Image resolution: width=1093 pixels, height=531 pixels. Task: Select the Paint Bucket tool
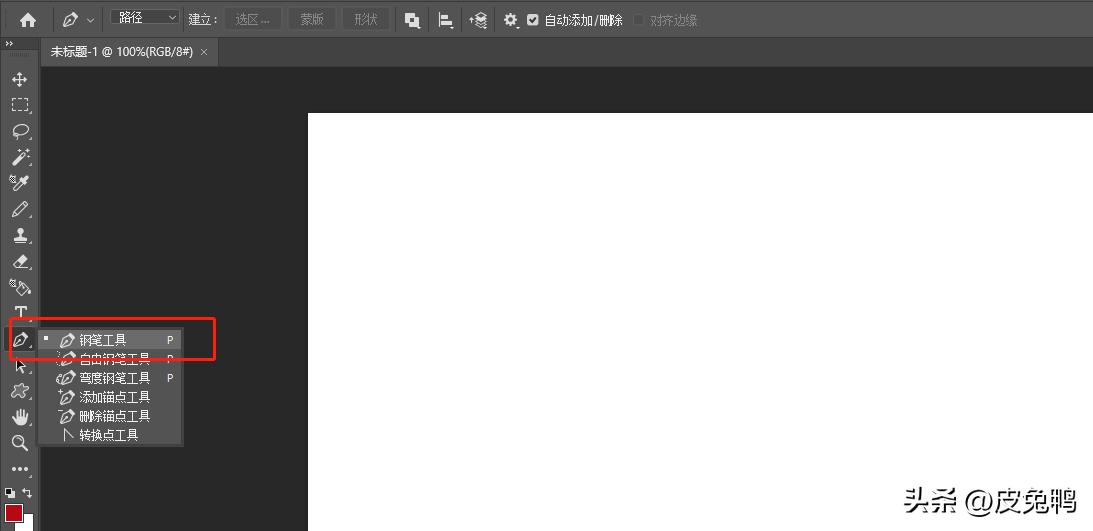click(20, 287)
